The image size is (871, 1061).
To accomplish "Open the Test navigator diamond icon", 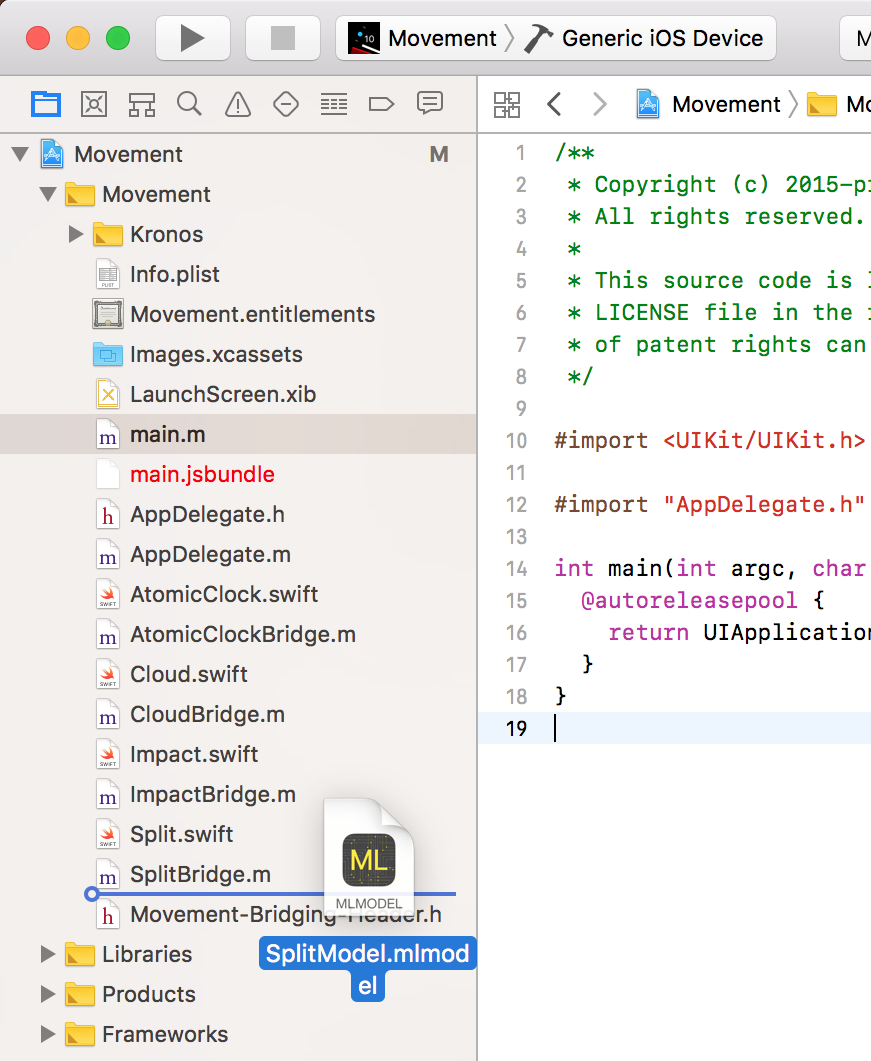I will (x=286, y=104).
